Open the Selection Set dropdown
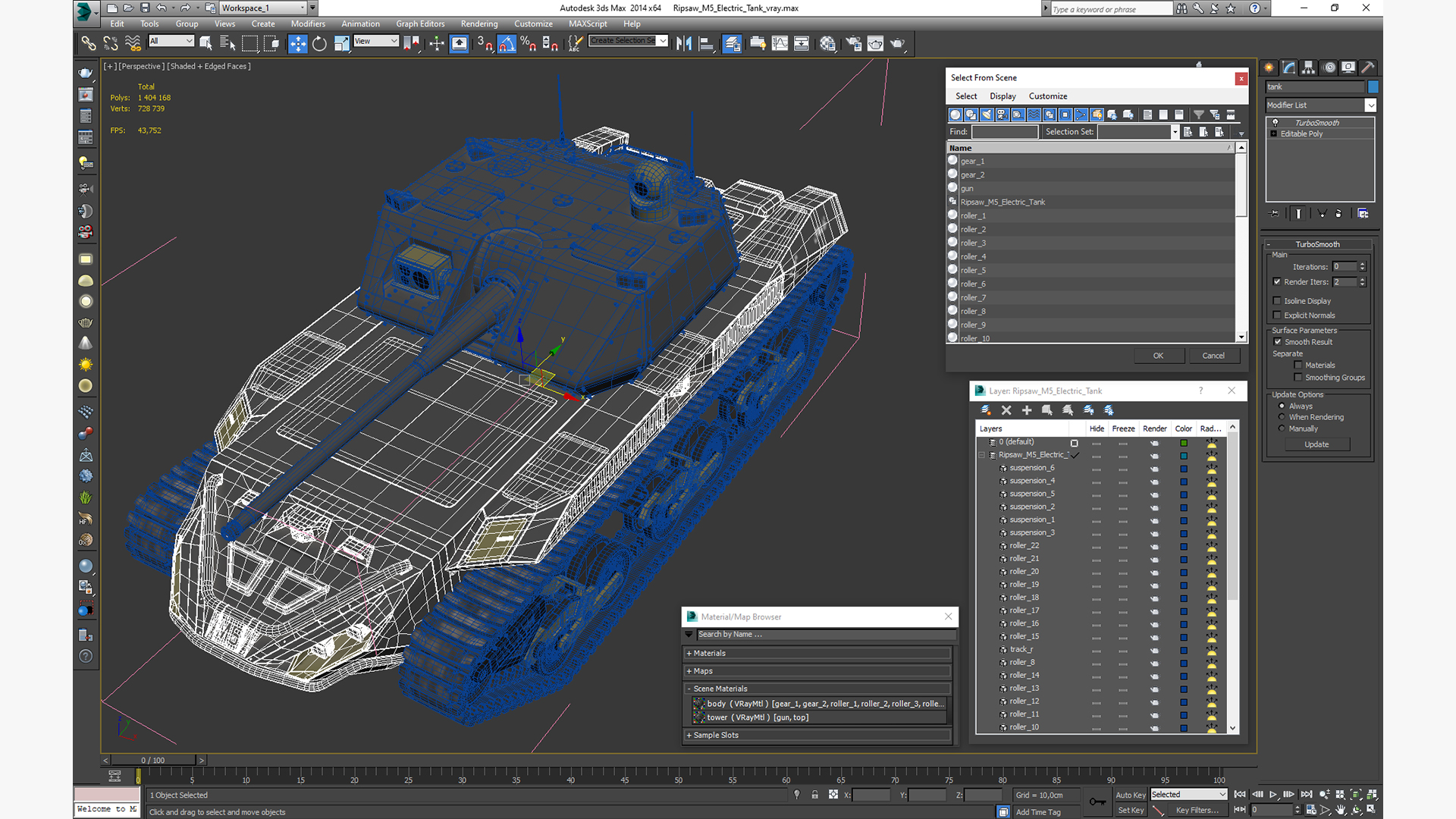The image size is (1456, 819). [x=1175, y=132]
